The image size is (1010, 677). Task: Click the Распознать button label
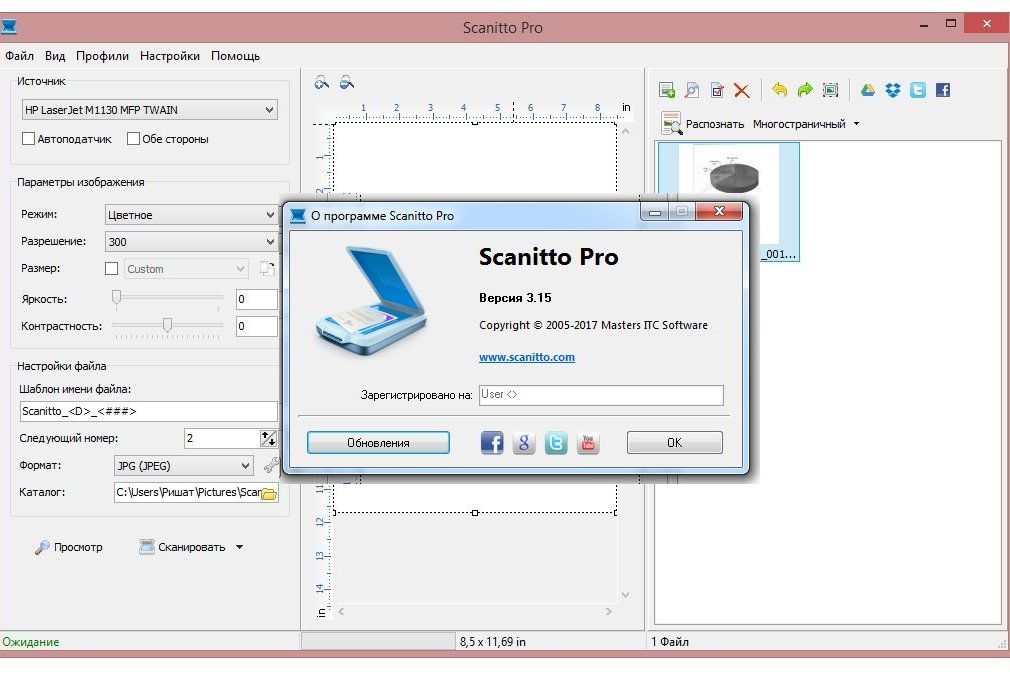[x=715, y=124]
